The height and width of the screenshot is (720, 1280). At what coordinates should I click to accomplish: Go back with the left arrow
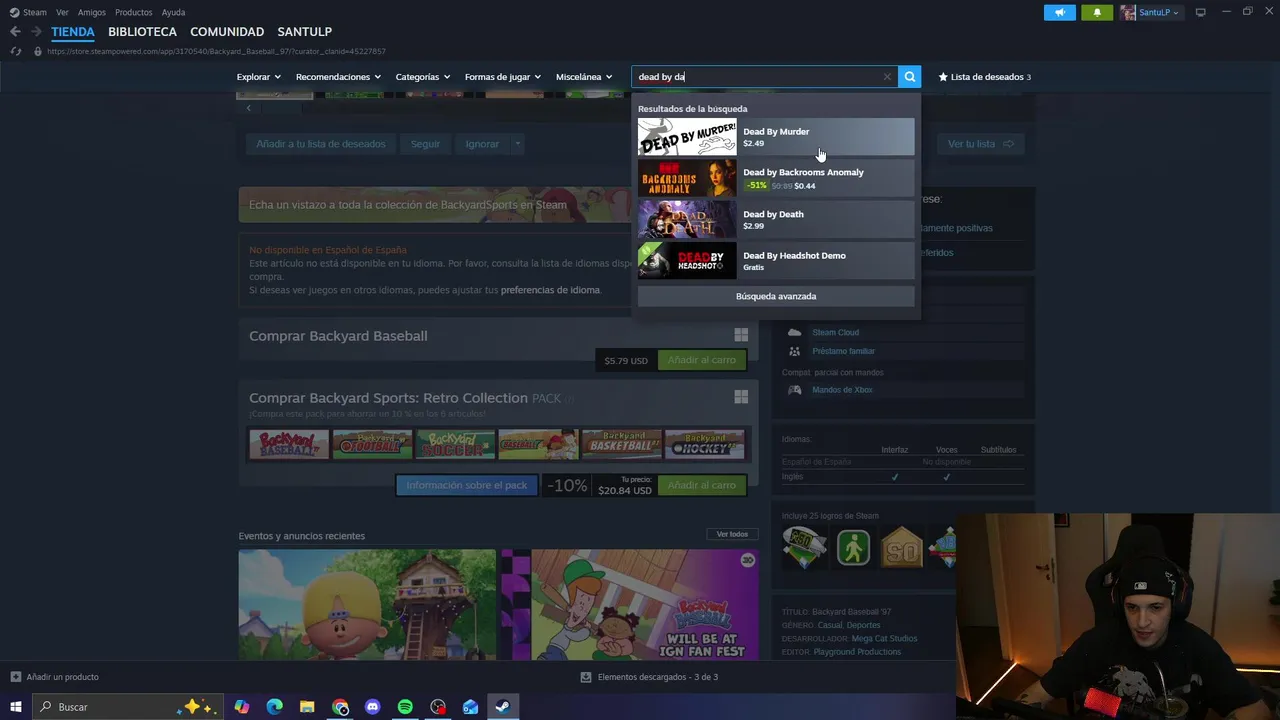pyautogui.click(x=15, y=32)
